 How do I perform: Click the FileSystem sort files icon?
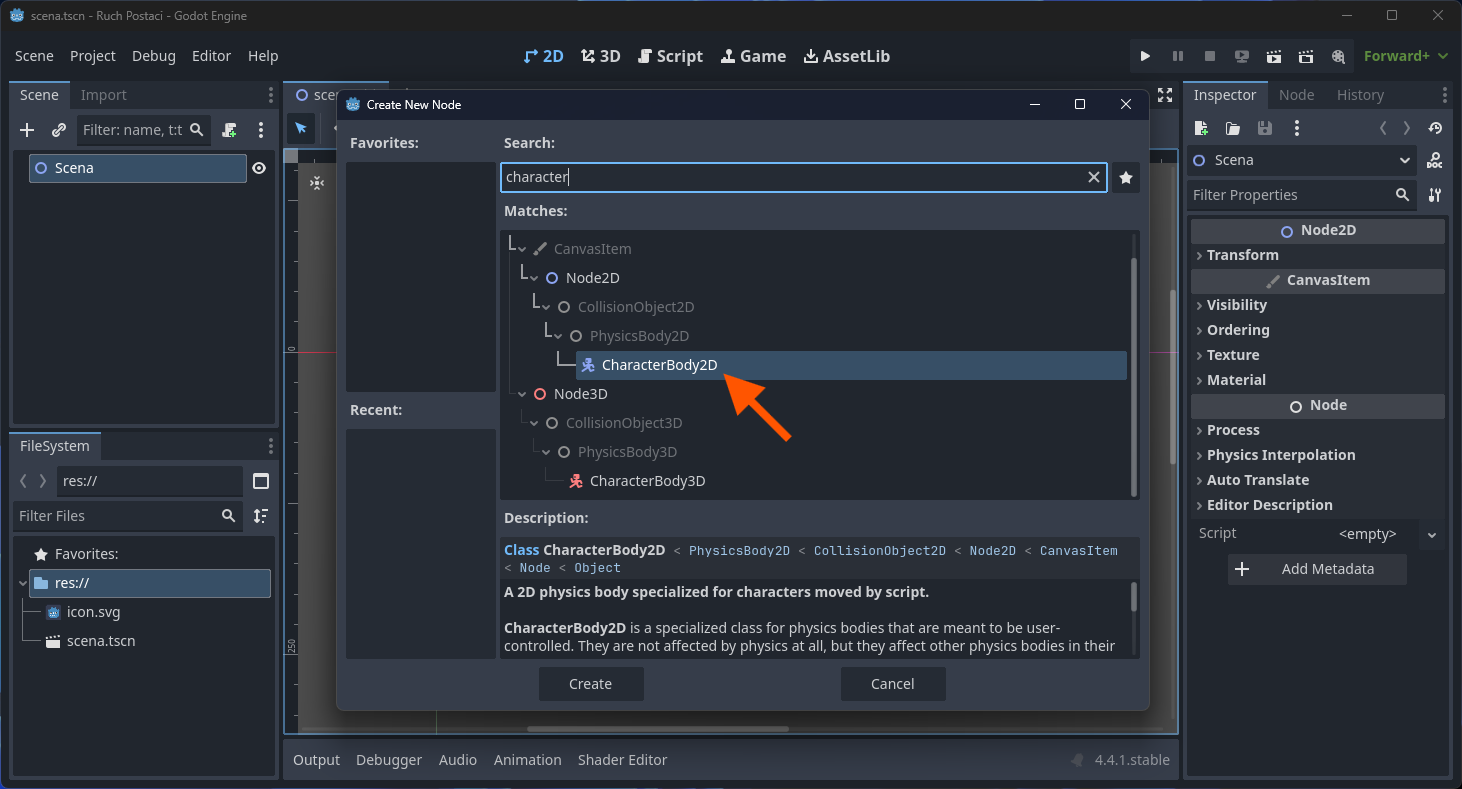[x=261, y=516]
